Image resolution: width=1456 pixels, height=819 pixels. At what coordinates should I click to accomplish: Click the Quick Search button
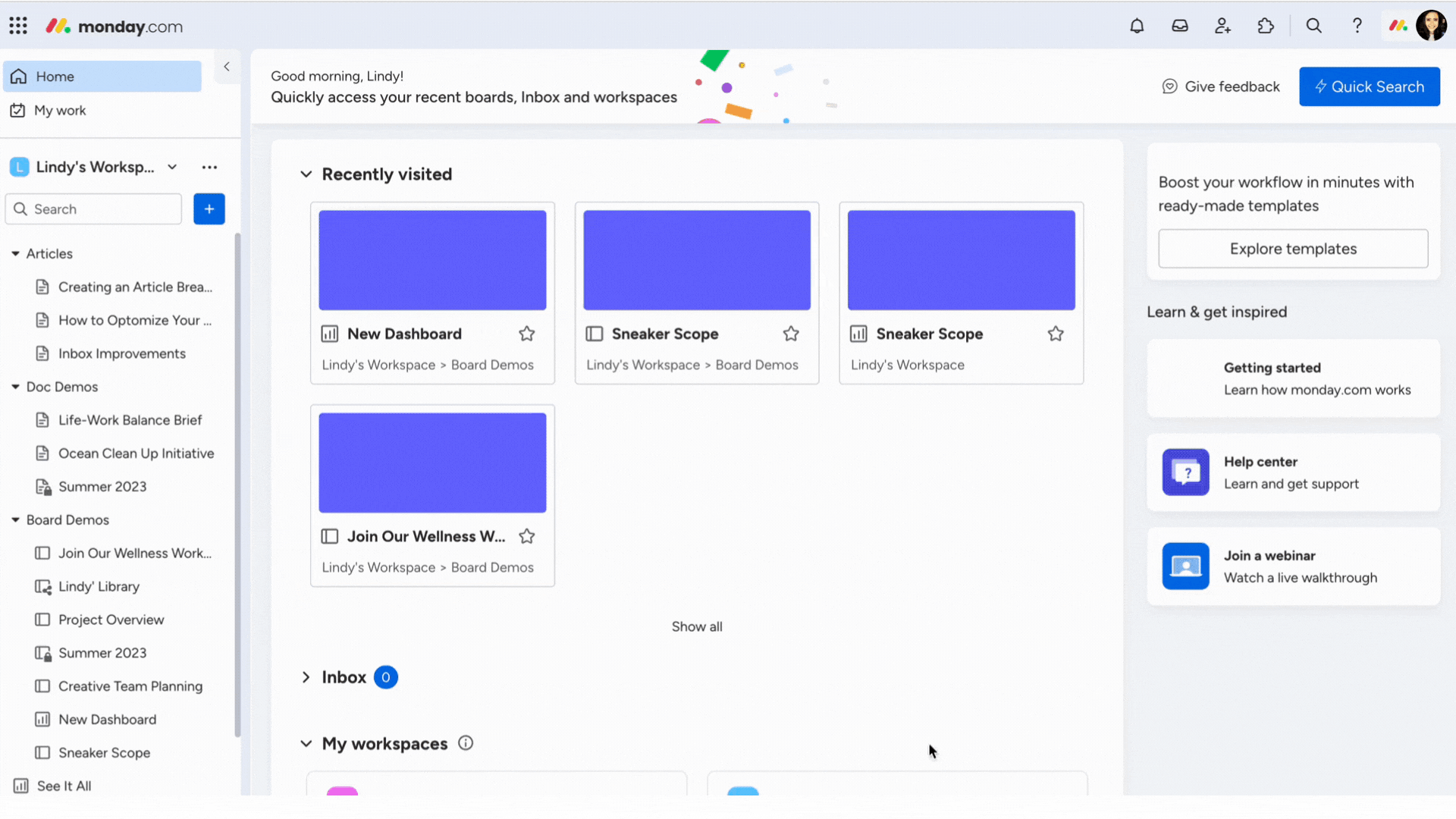[1370, 86]
